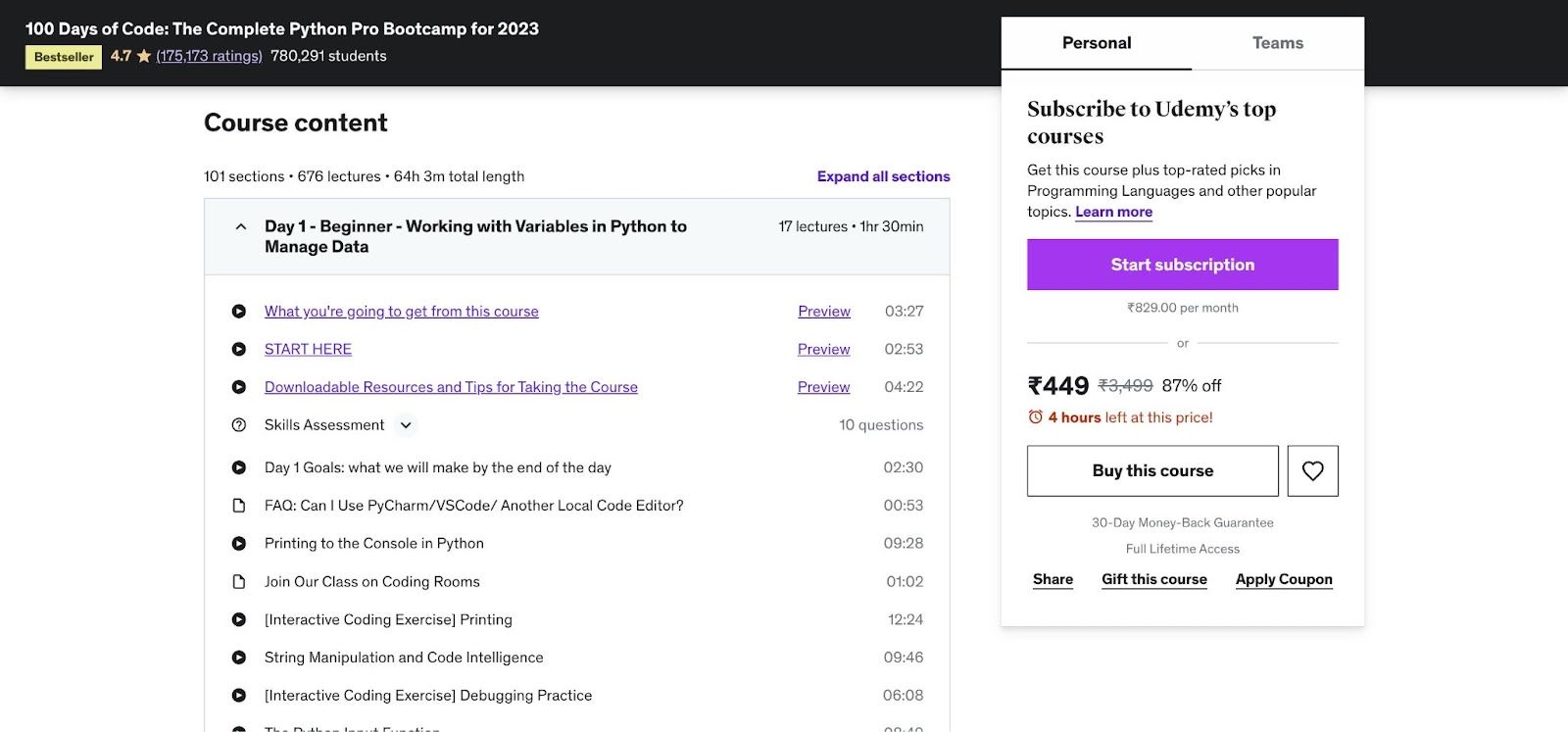Click the alarm clock icon near 4 hours left
Screen dimensions: 1568x732
point(1035,417)
